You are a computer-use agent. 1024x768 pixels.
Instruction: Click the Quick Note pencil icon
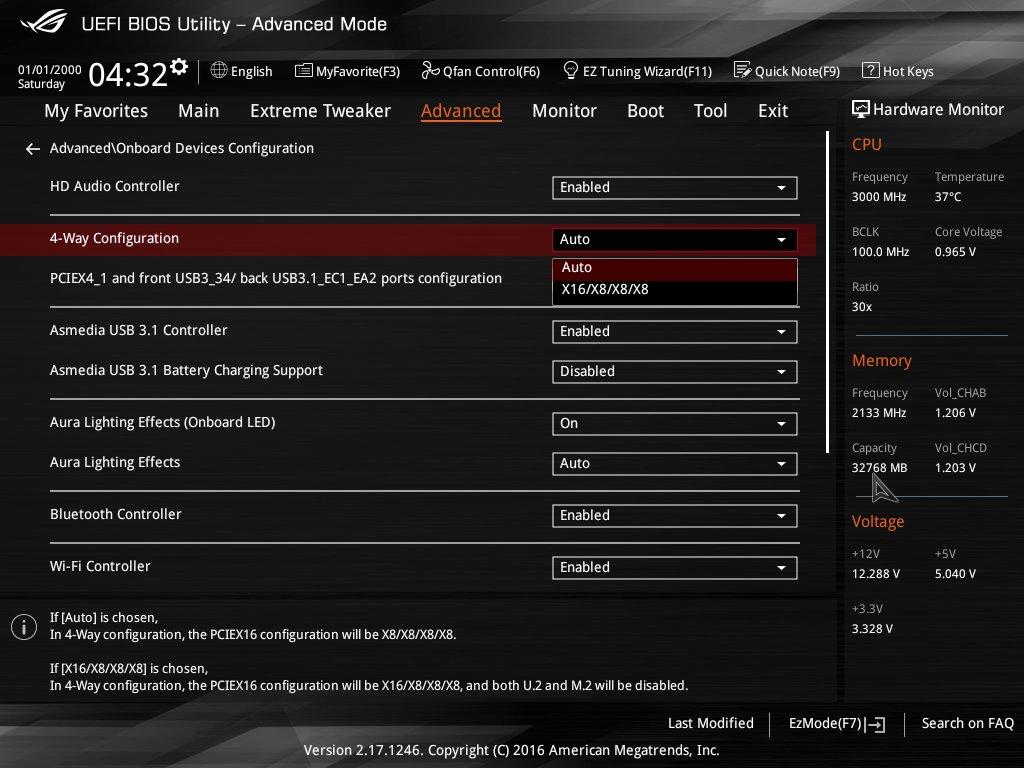click(743, 70)
